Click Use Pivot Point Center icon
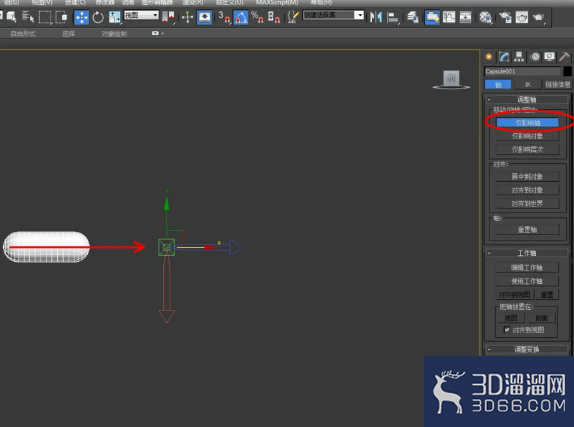 [x=168, y=17]
